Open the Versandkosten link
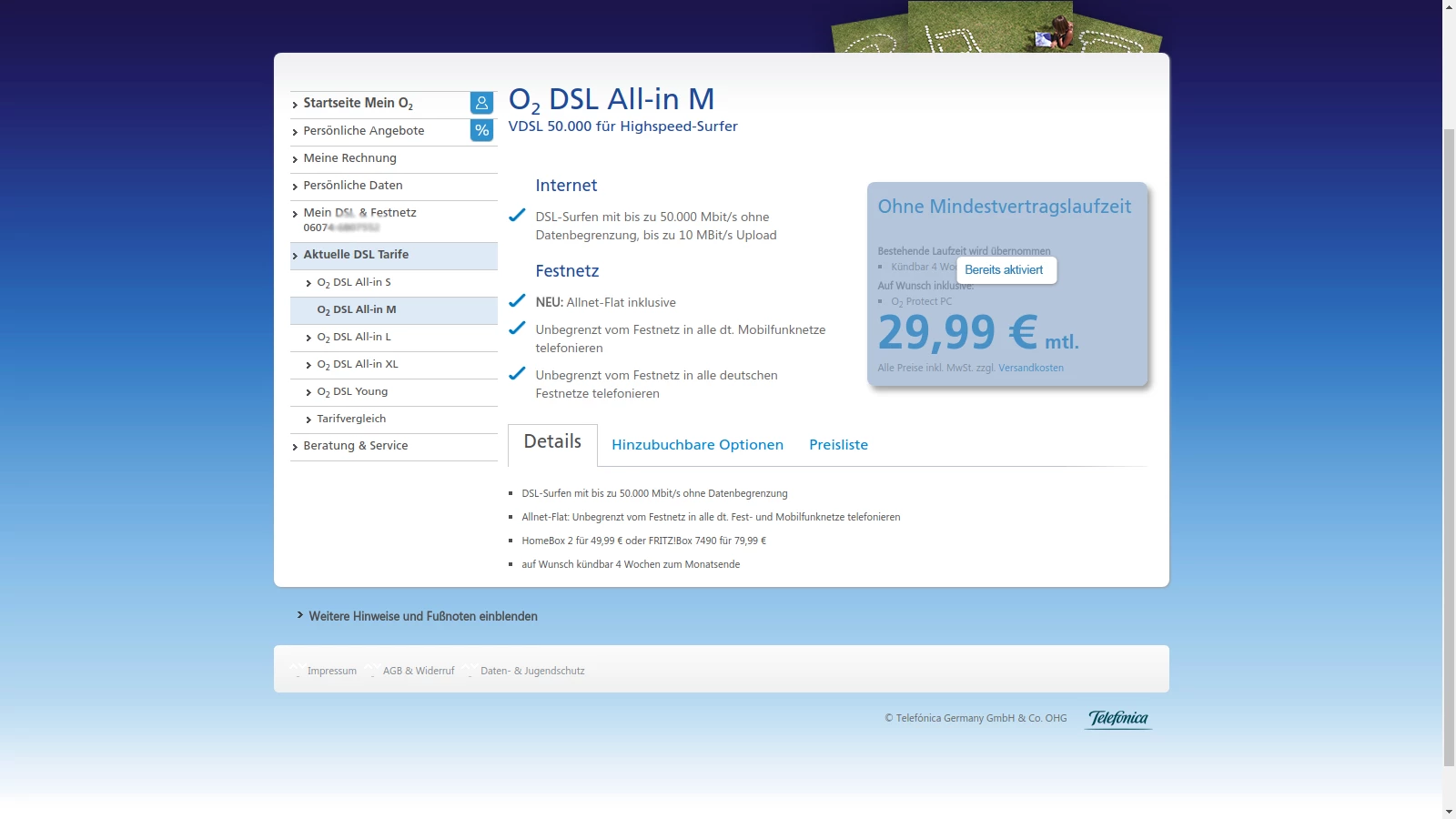Image resolution: width=1456 pixels, height=819 pixels. coord(1031,369)
